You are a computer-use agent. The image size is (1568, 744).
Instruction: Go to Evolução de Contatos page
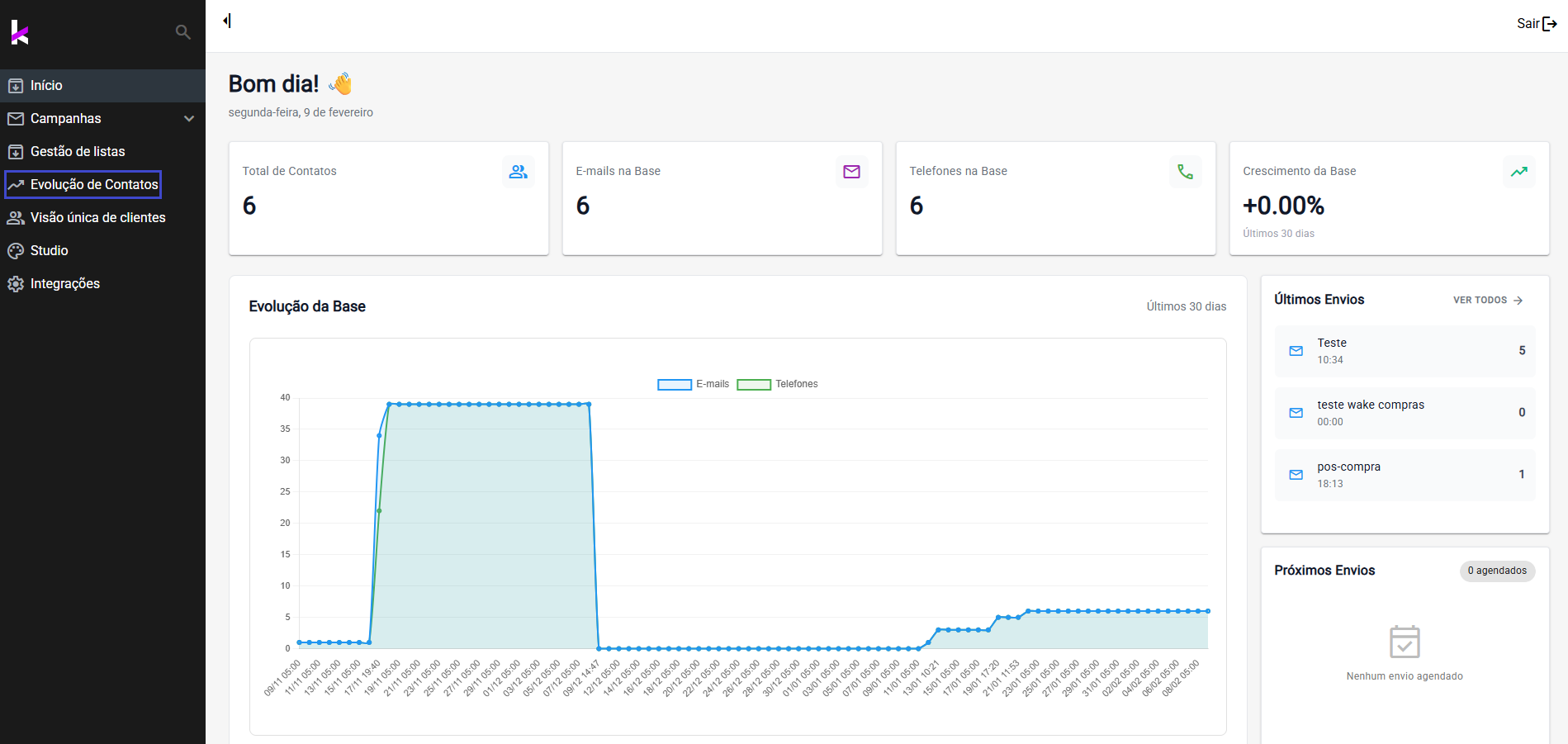tap(93, 185)
